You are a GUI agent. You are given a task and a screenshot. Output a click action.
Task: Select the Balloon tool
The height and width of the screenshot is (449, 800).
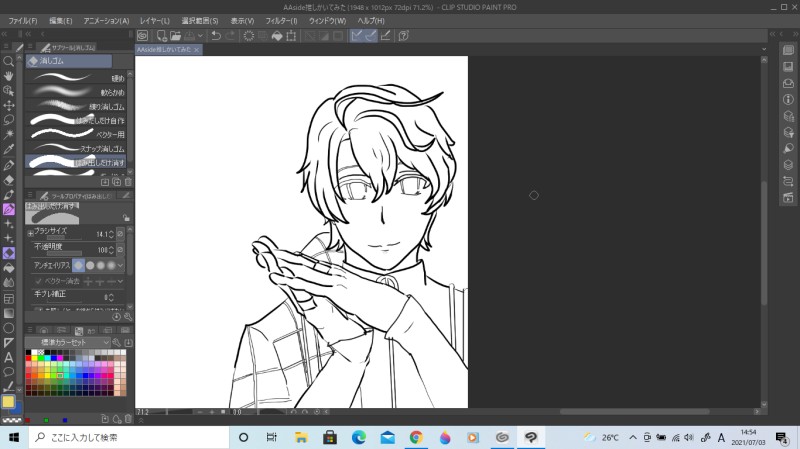[x=9, y=372]
